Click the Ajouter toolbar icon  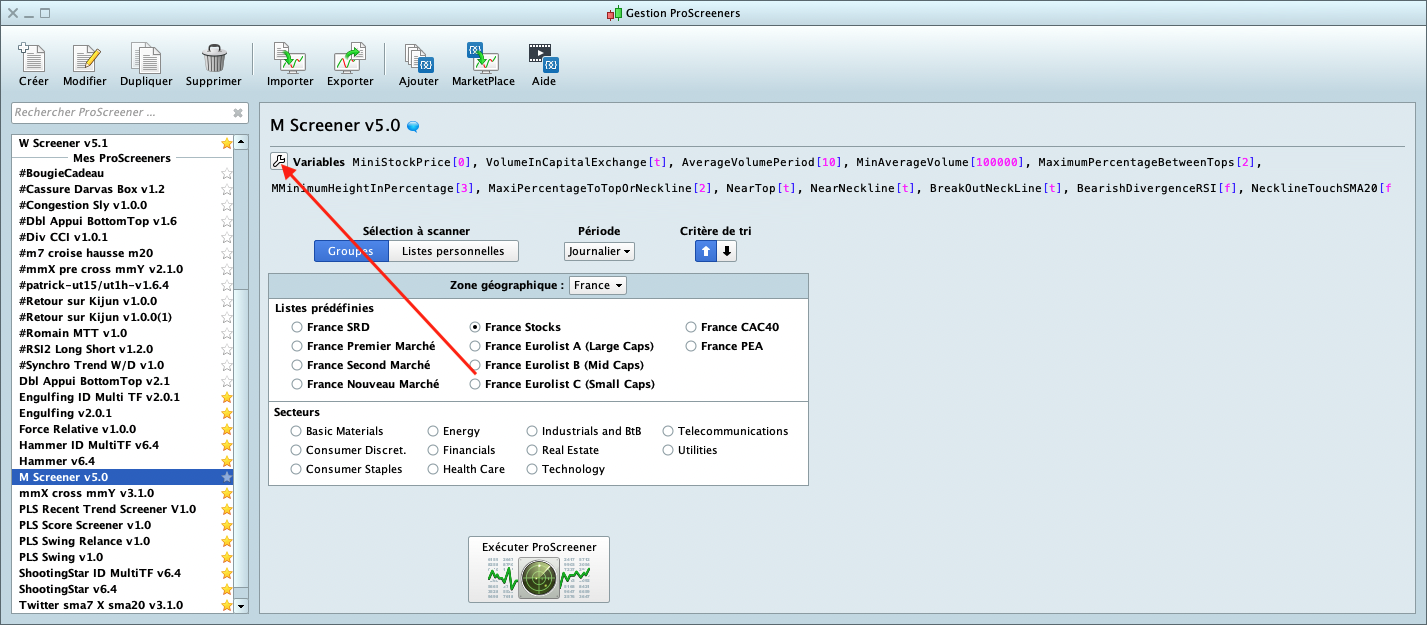coord(418,59)
